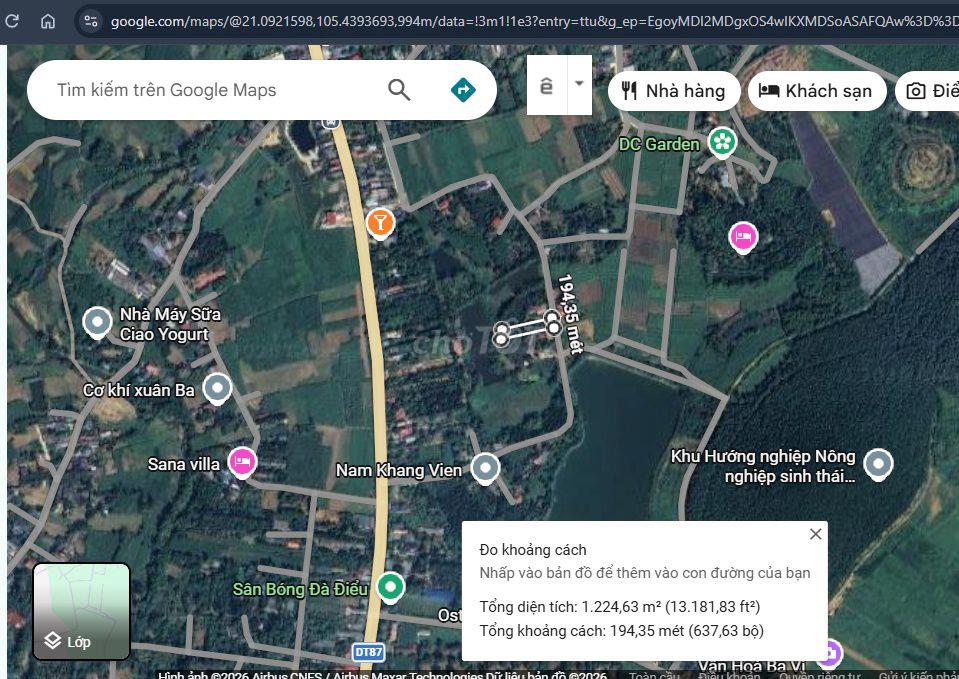Click the DT87 road shield
The image size is (959, 679).
point(369,652)
